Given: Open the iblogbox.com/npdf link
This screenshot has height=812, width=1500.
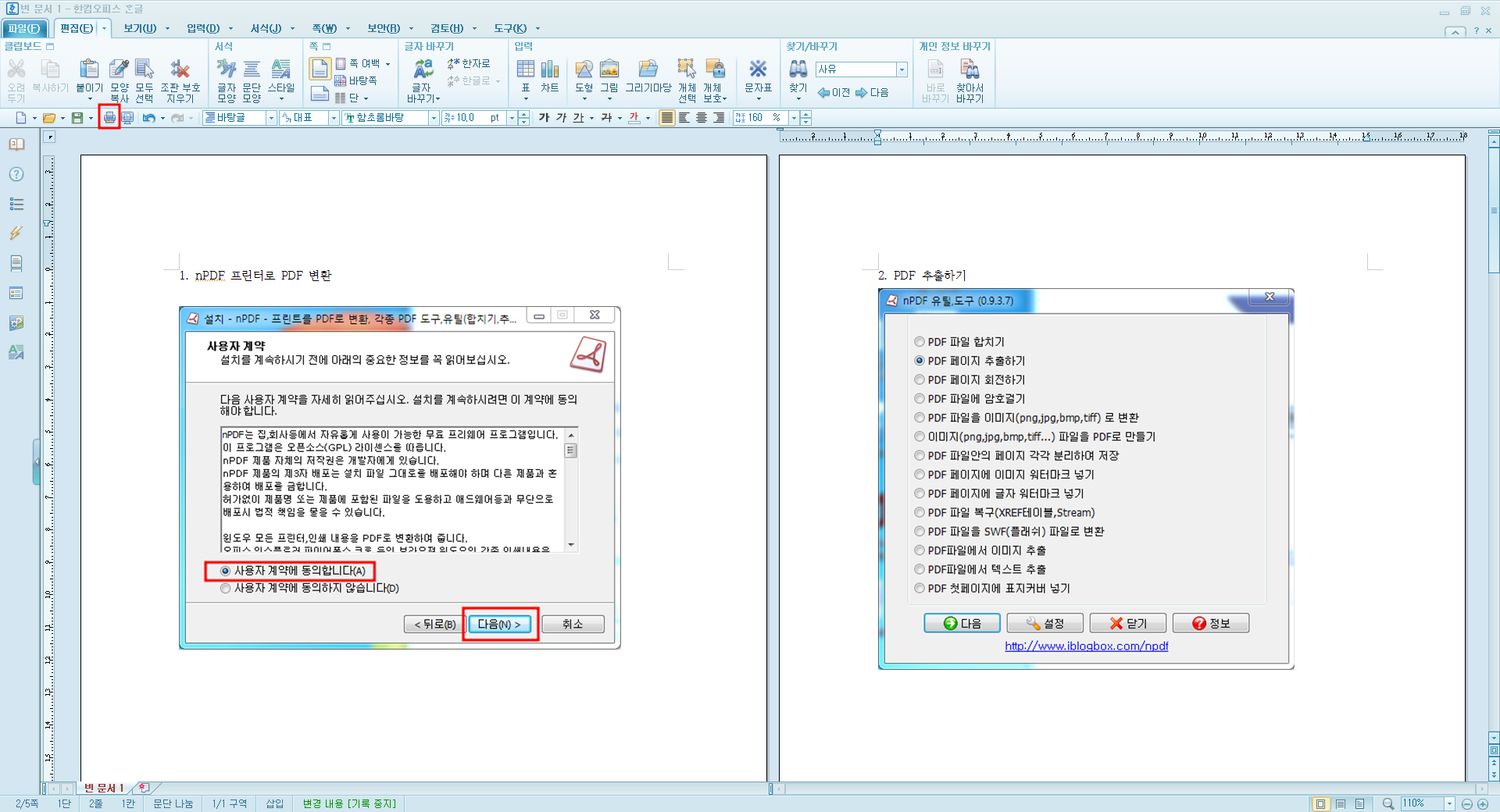Looking at the screenshot, I should coord(1085,646).
